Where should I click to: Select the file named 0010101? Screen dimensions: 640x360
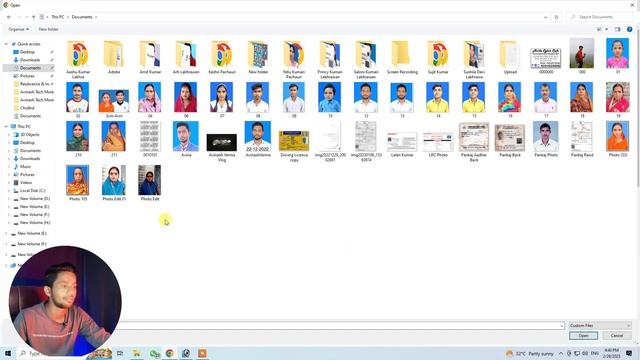[150, 139]
